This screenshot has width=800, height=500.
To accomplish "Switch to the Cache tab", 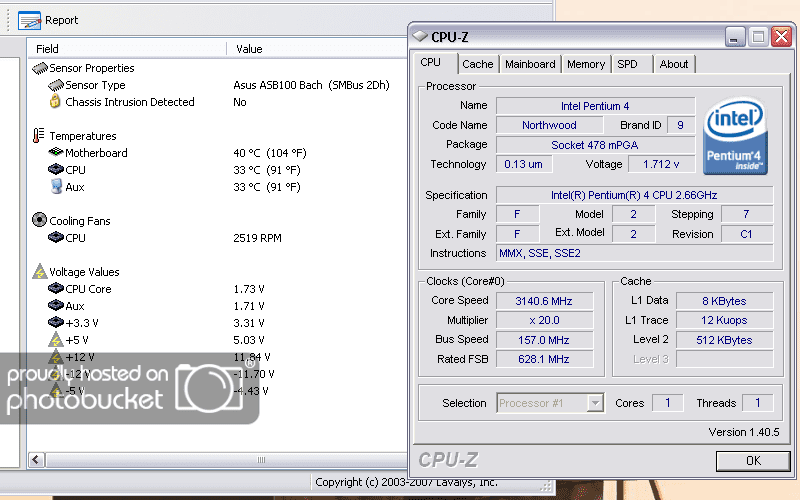I will pyautogui.click(x=478, y=64).
